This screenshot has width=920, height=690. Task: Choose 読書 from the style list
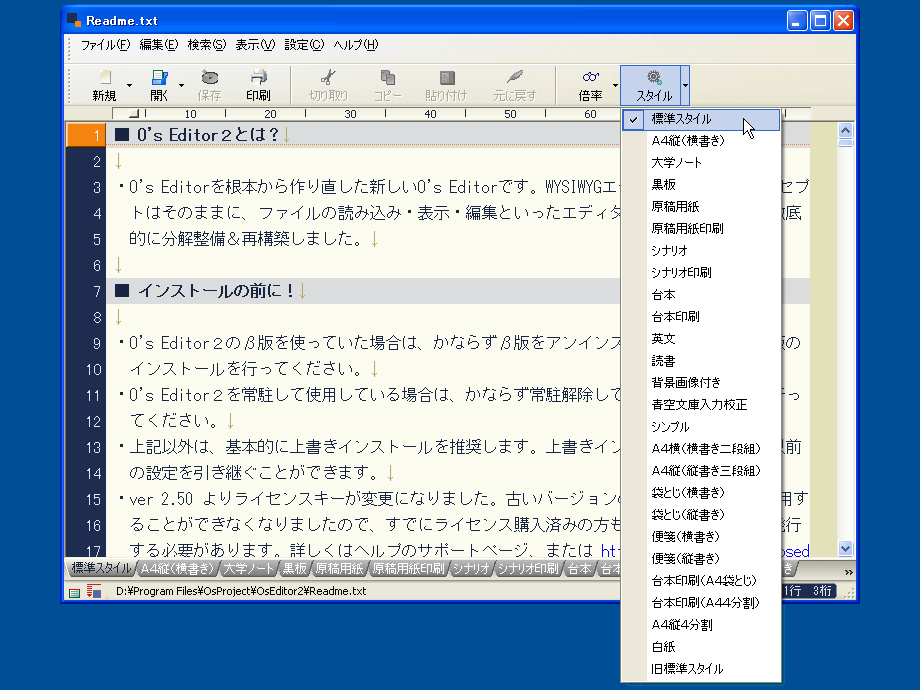(701, 361)
